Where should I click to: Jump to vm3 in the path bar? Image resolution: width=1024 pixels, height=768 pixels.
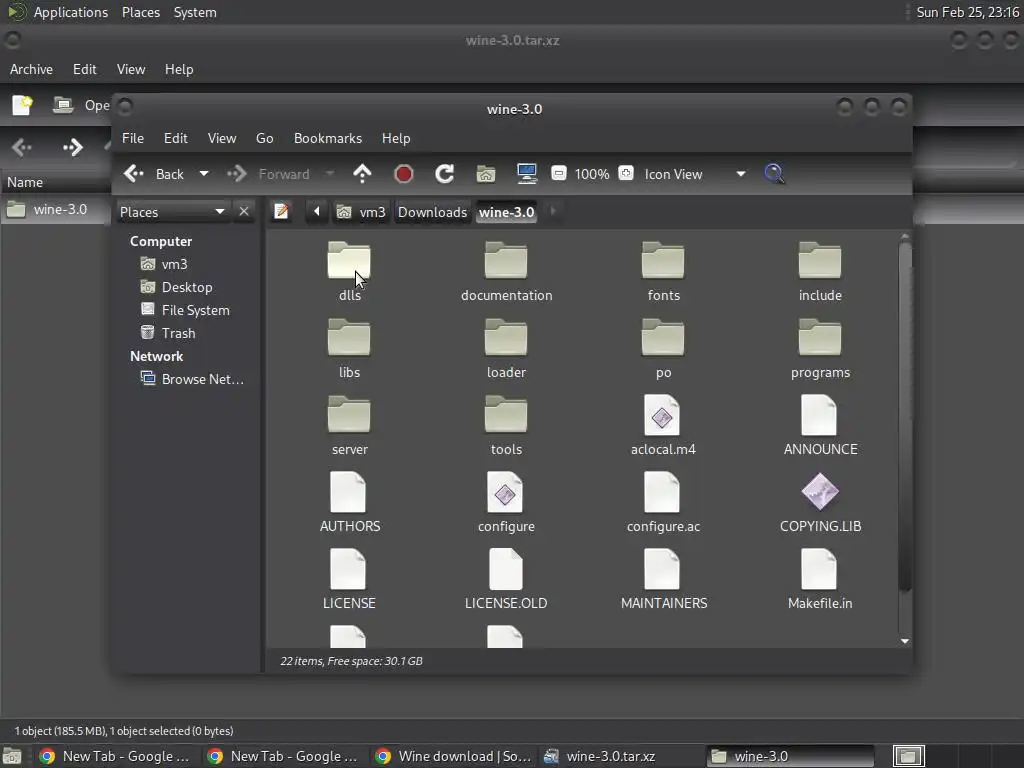361,212
